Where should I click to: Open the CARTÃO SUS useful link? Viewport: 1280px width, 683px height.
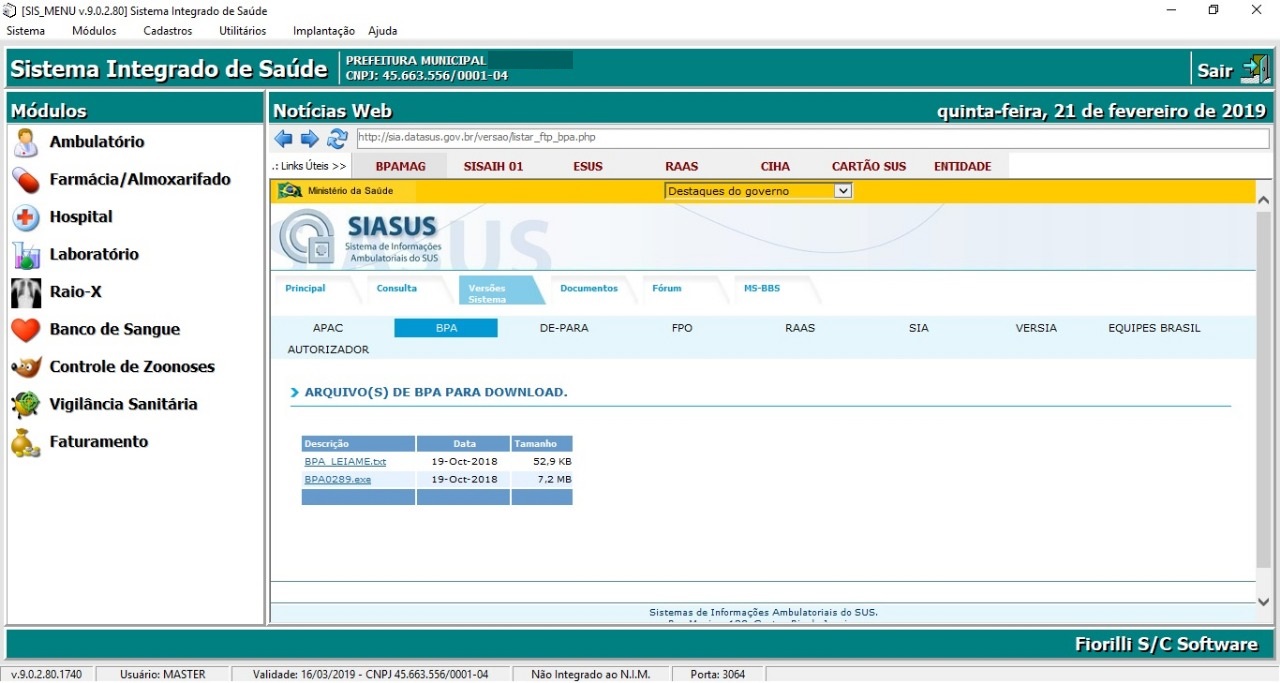(x=869, y=166)
